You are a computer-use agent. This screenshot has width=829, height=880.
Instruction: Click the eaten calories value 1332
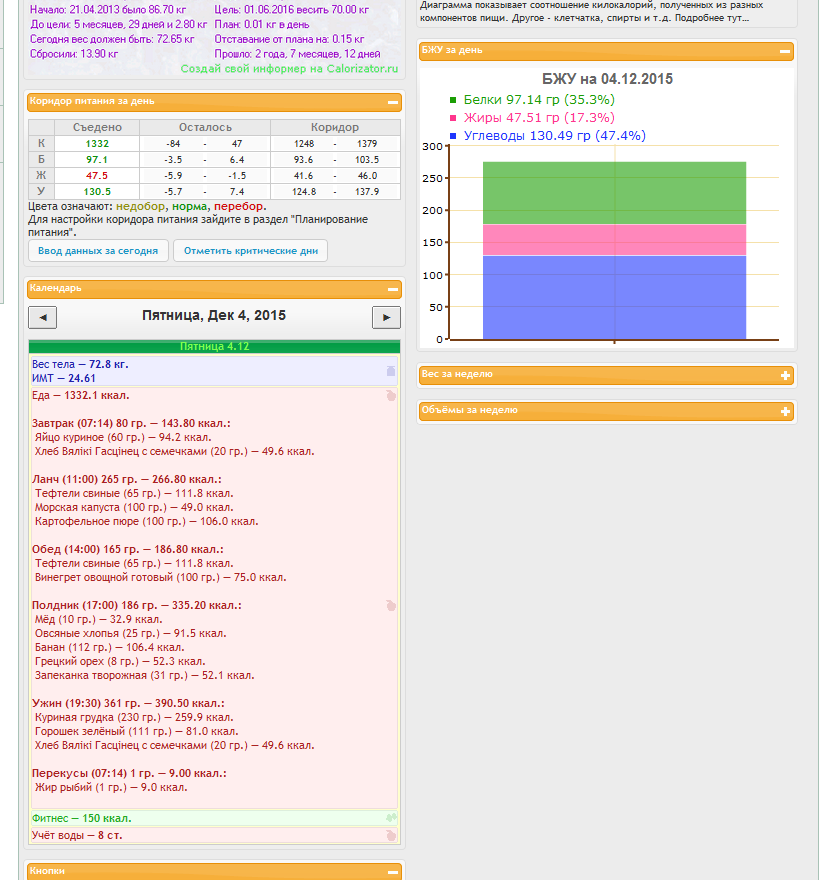click(x=97, y=144)
